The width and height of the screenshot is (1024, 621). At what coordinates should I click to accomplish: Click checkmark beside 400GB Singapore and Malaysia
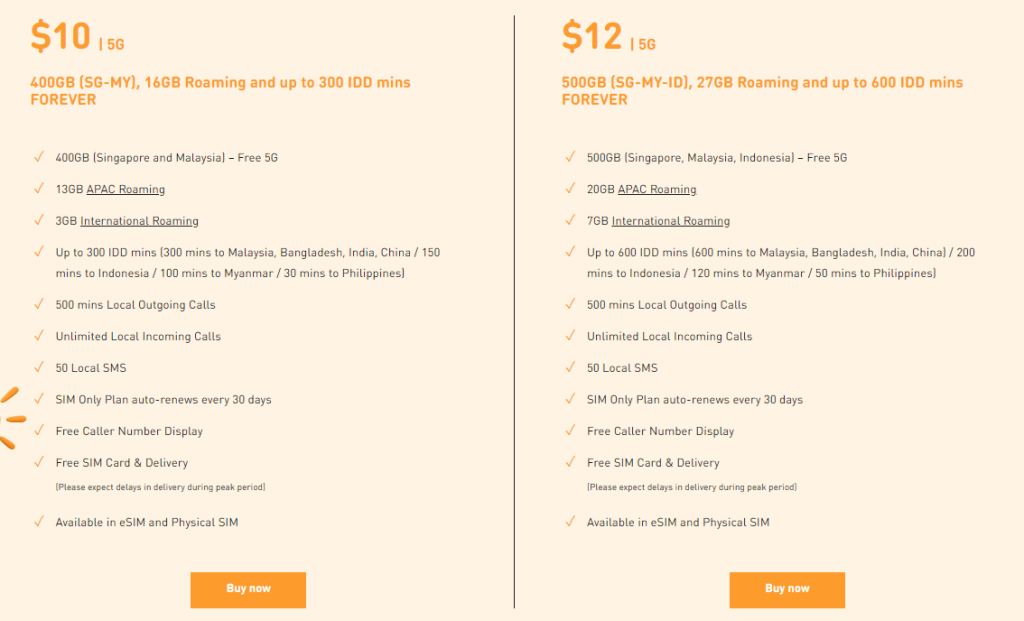point(39,157)
